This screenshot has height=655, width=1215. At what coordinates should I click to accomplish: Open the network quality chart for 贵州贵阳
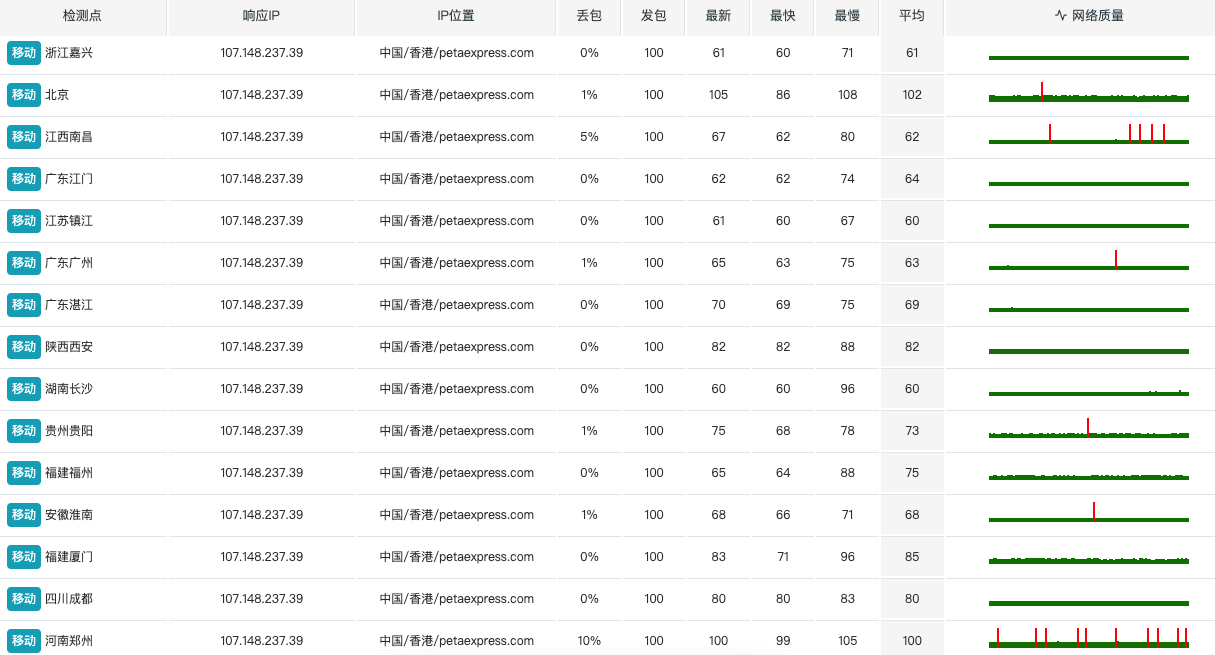(x=1089, y=428)
